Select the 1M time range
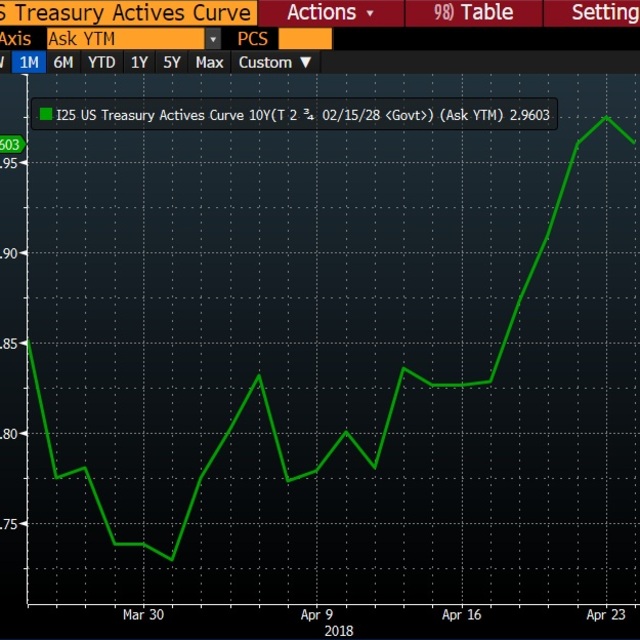This screenshot has width=640, height=640. 30,62
